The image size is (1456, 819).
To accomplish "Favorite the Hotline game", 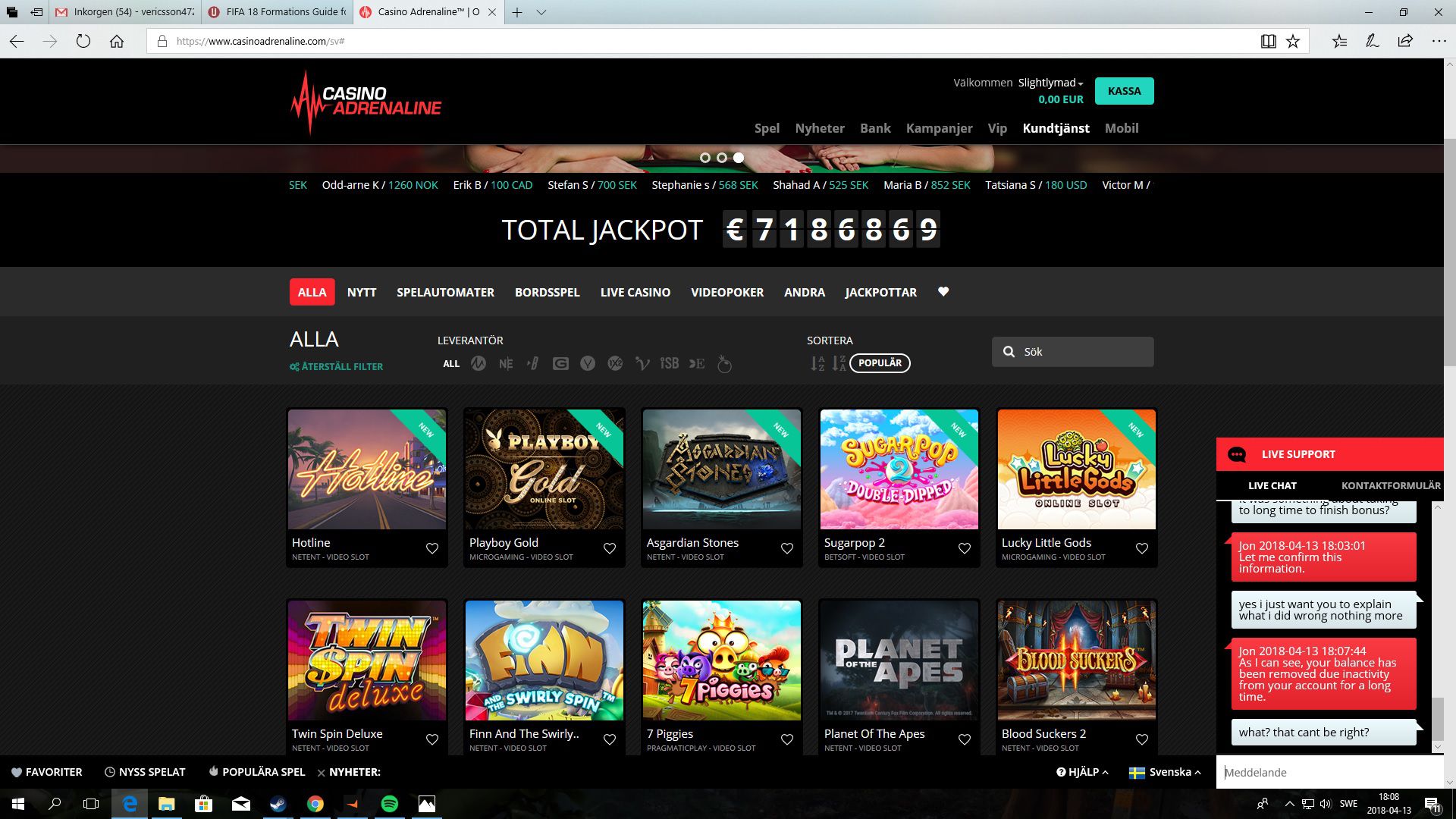I will tap(432, 548).
